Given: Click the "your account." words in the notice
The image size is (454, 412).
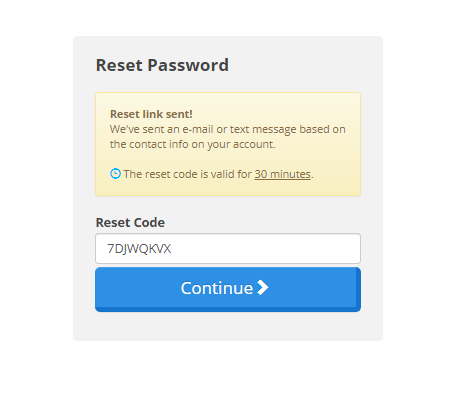Looking at the screenshot, I should pyautogui.click(x=242, y=144).
